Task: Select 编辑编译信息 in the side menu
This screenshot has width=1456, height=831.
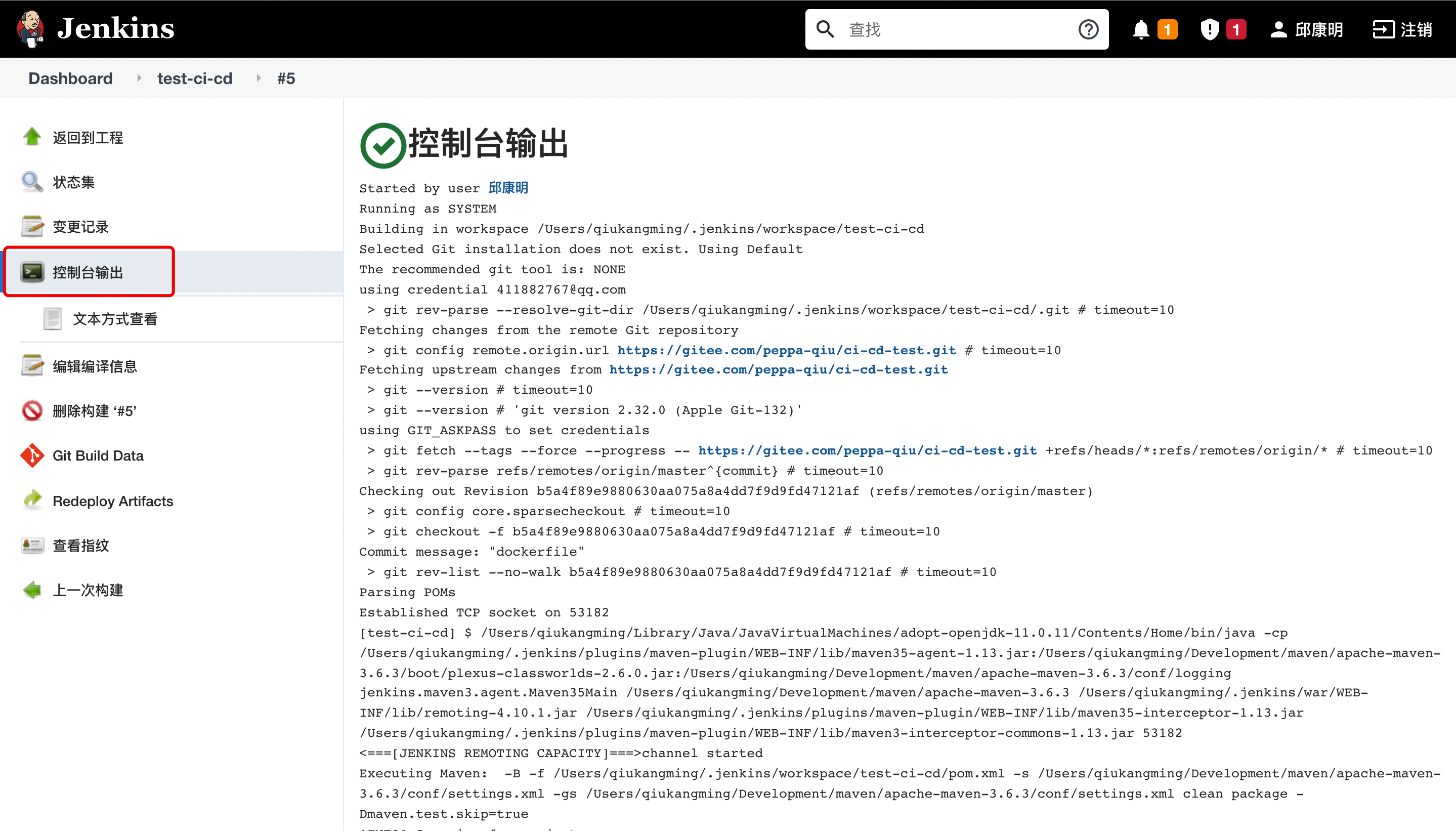Action: [95, 366]
